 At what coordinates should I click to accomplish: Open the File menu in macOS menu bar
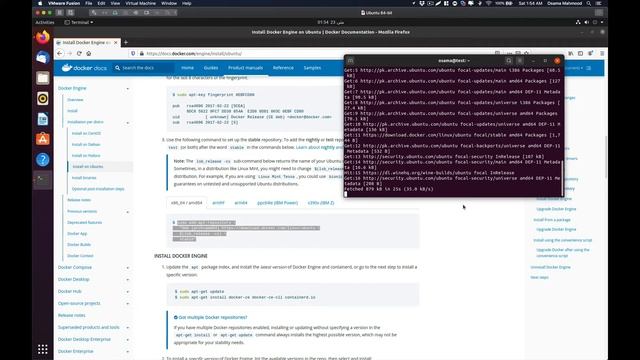(89, 3)
